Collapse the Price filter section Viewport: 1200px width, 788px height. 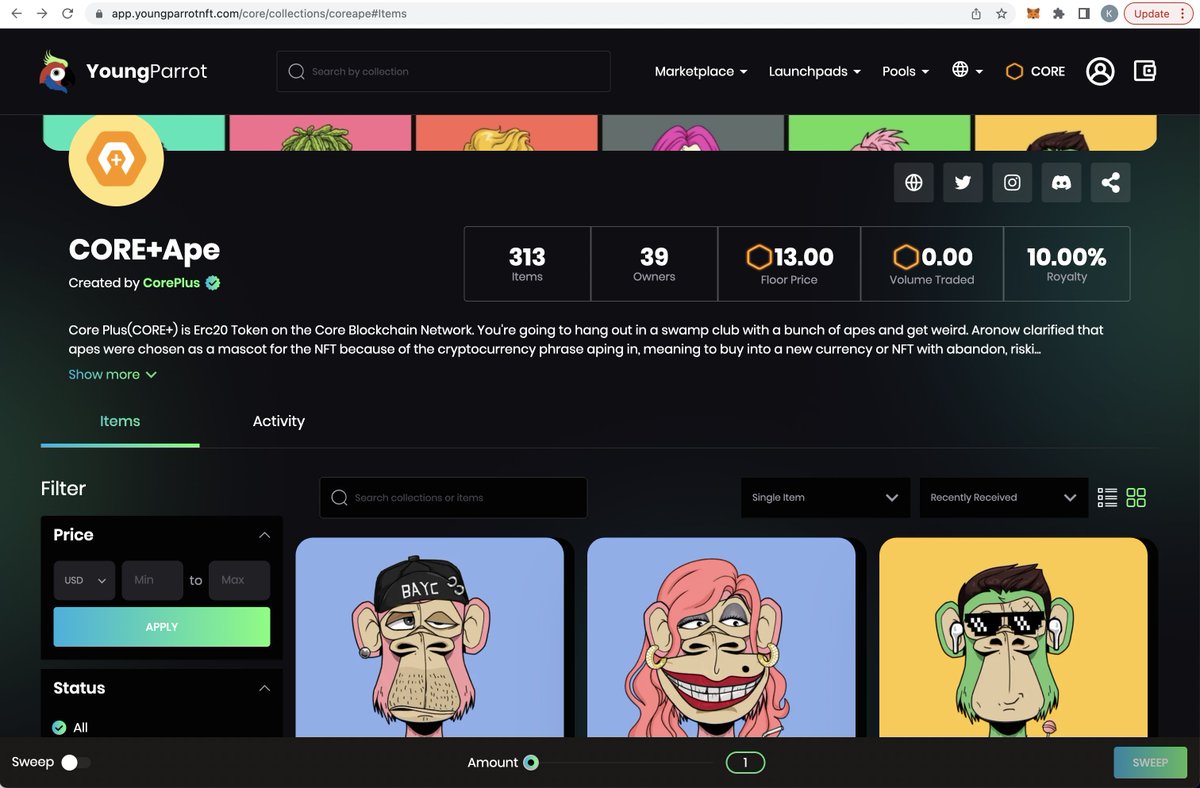point(264,535)
